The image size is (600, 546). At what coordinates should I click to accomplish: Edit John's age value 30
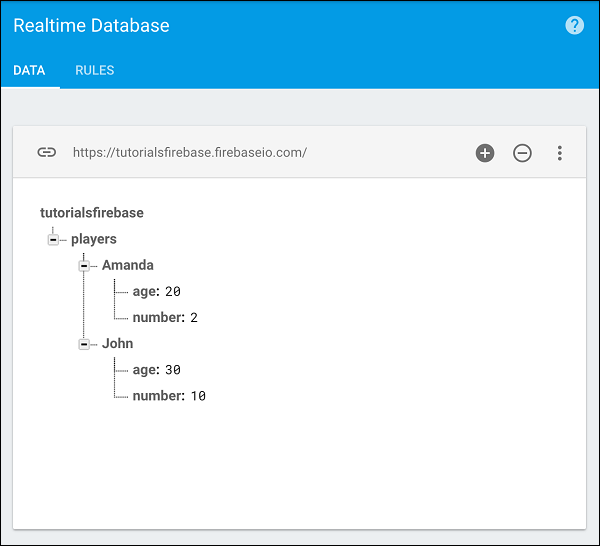click(x=173, y=370)
